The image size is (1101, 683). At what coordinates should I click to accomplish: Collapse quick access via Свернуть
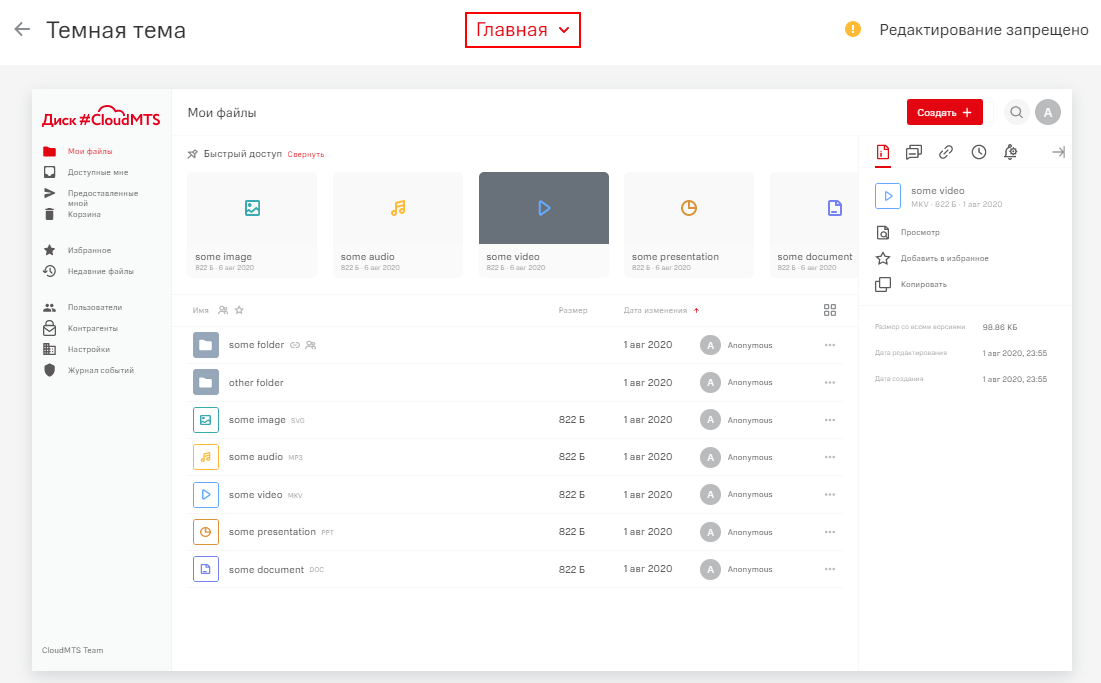305,155
